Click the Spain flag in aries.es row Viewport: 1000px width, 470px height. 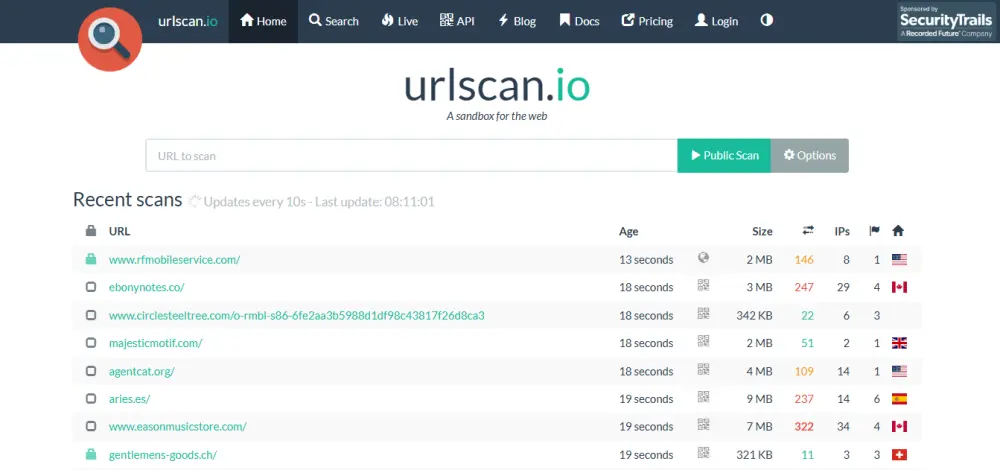pos(899,399)
